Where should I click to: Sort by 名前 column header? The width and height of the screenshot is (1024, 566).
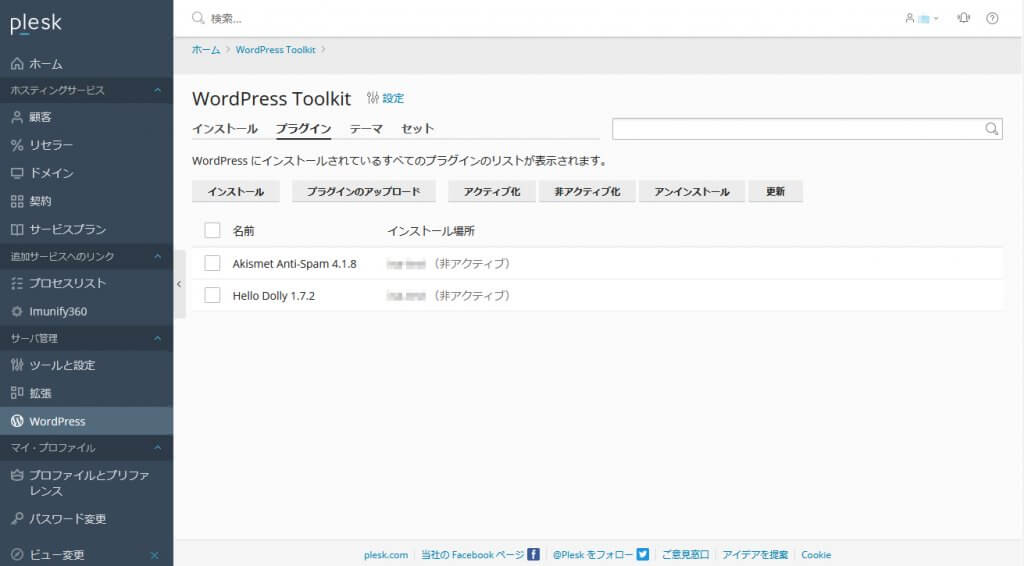[x=244, y=231]
